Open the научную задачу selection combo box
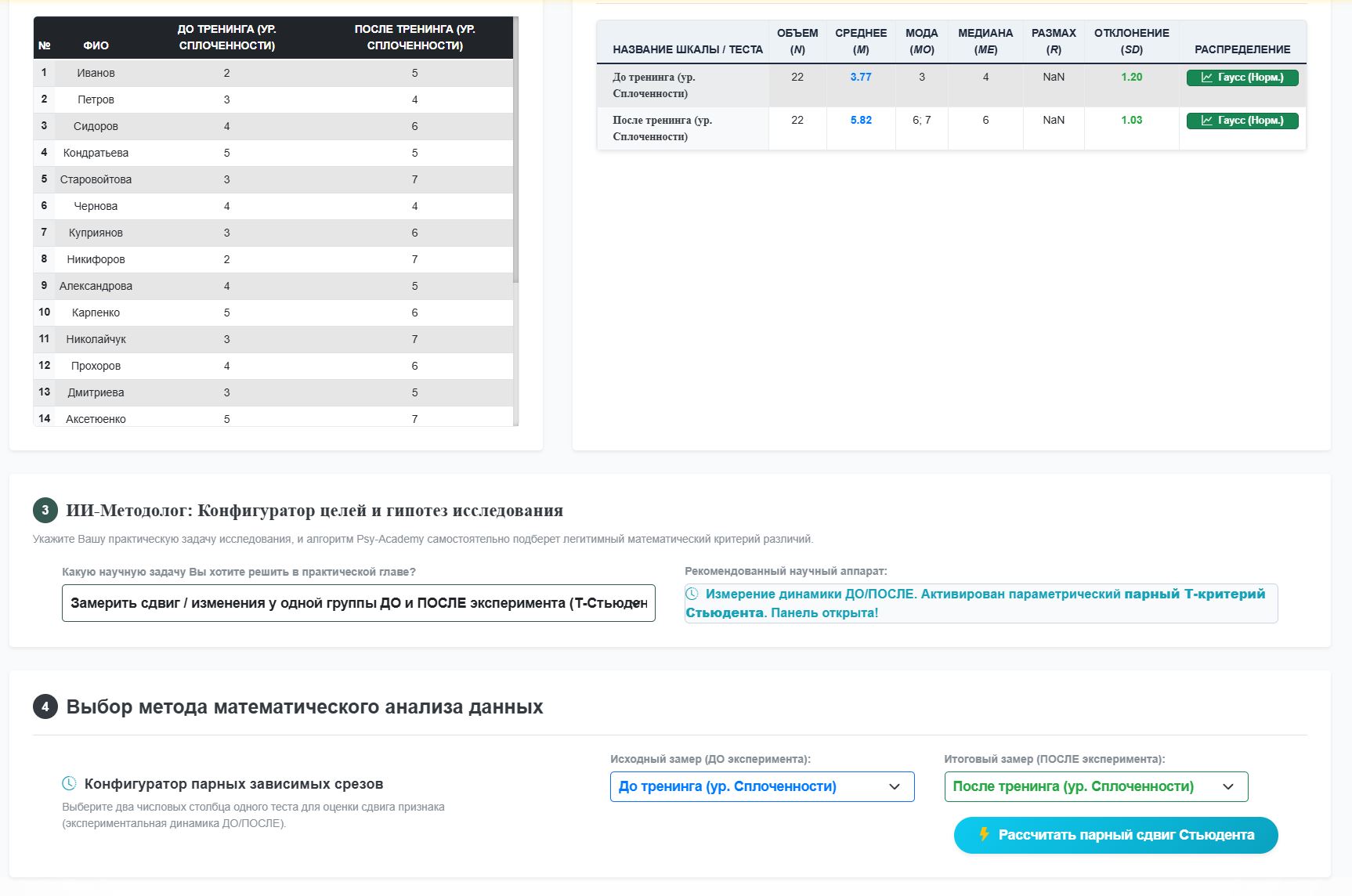 click(359, 603)
